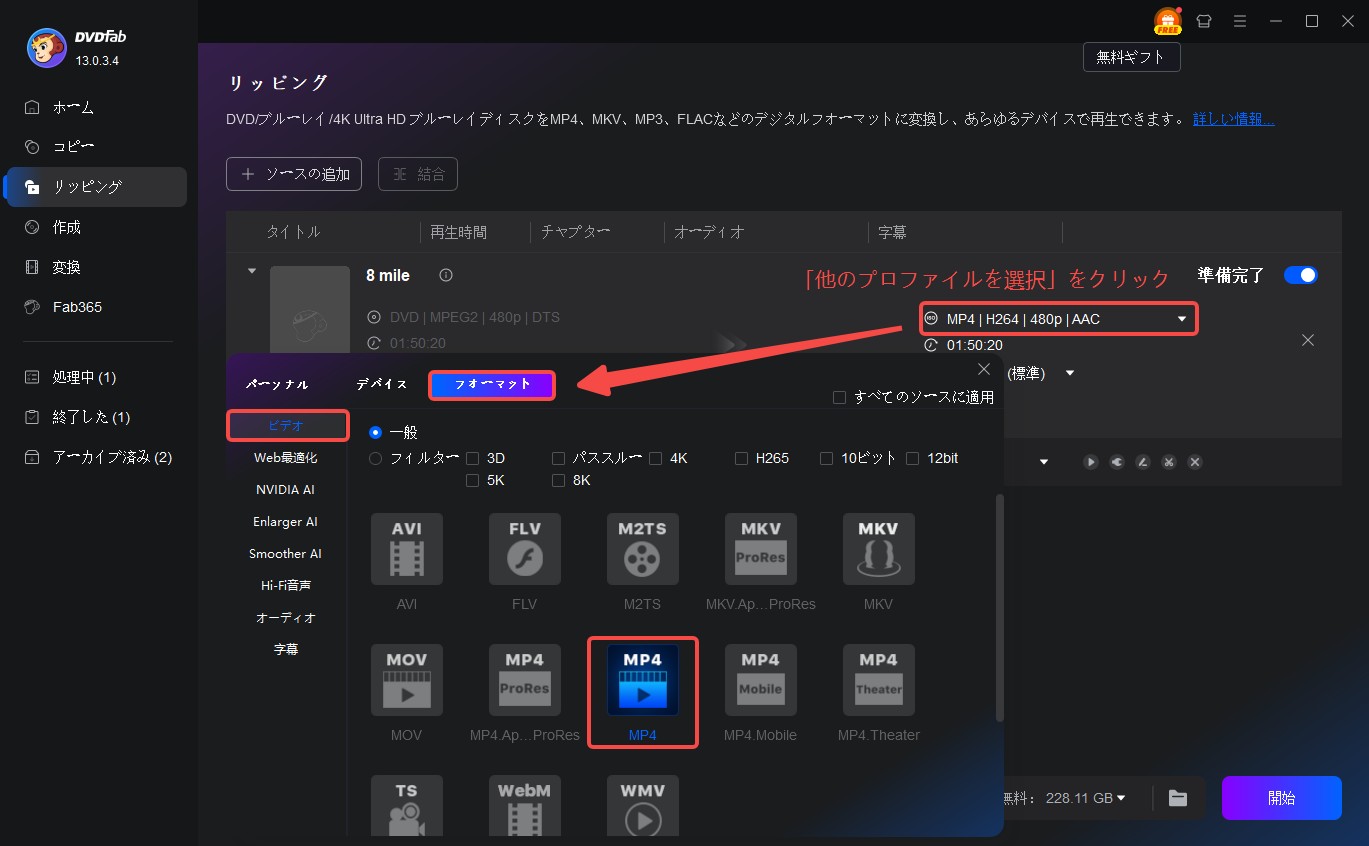Toggle the 準備完了 switch
The image size is (1369, 846).
(1301, 275)
